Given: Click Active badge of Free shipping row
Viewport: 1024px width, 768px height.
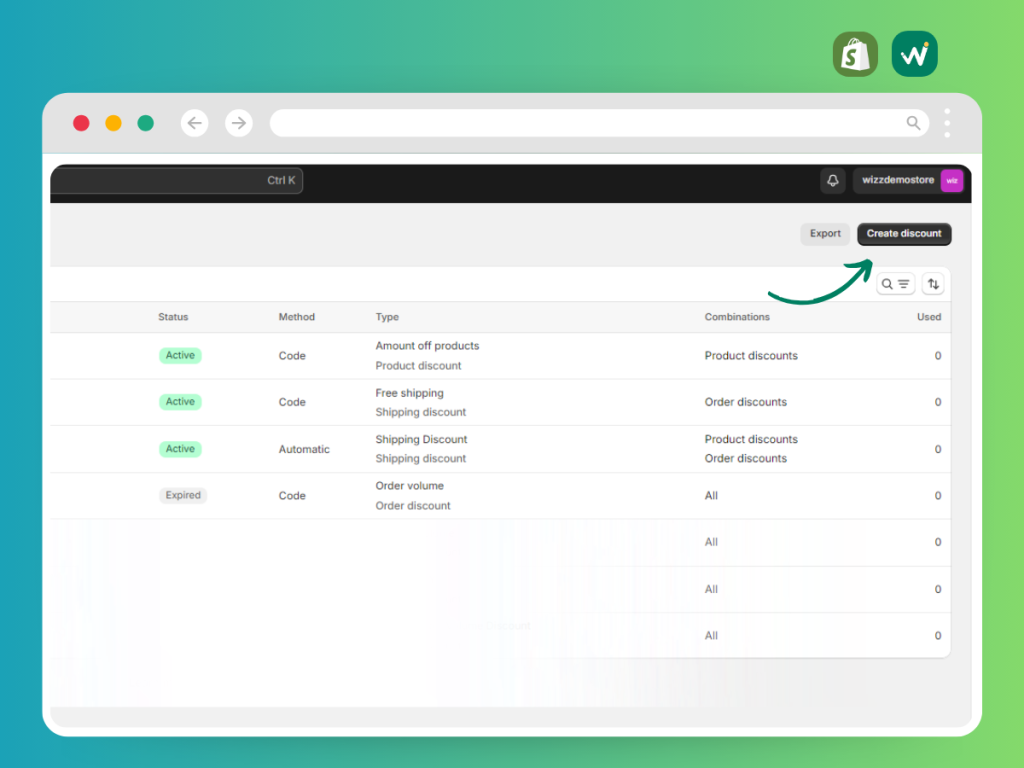Looking at the screenshot, I should [x=180, y=402].
